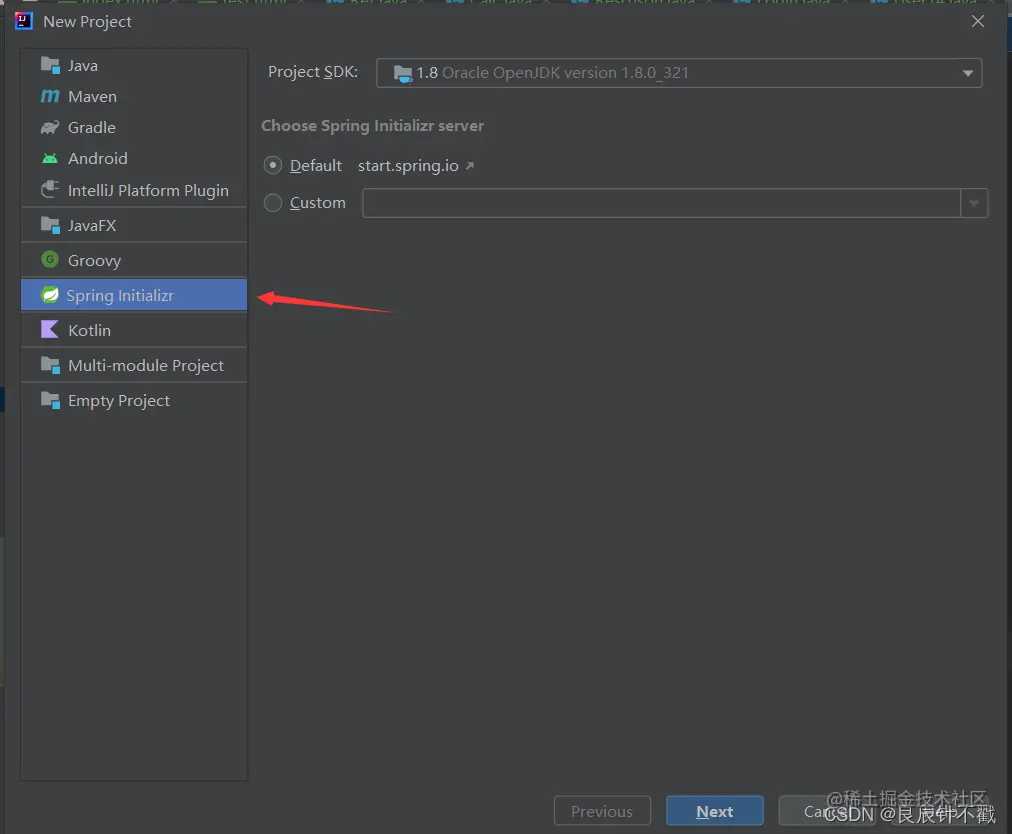Click the Kotlin logo icon
This screenshot has height=834, width=1012.
50,330
